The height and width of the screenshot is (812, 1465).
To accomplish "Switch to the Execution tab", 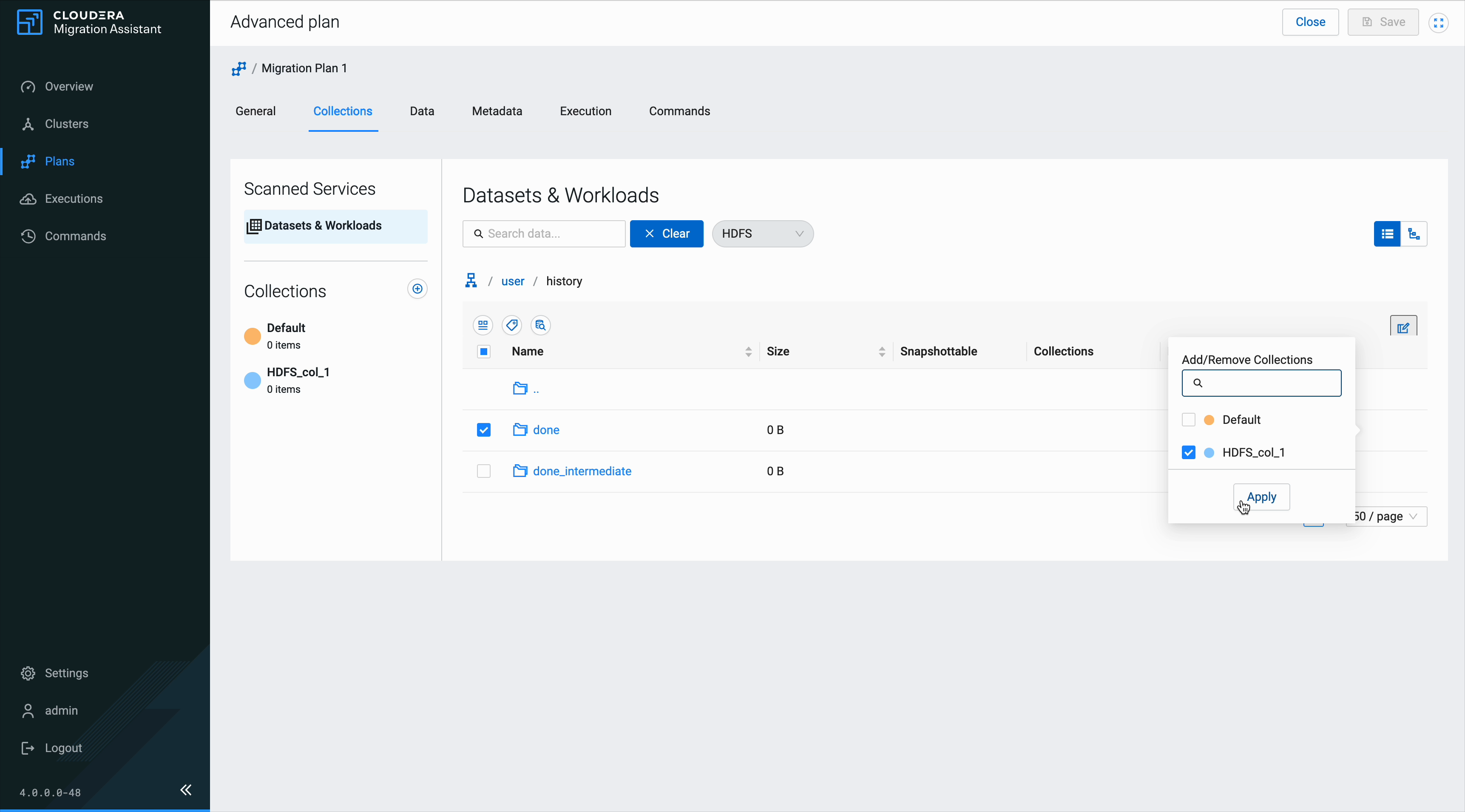I will click(586, 111).
